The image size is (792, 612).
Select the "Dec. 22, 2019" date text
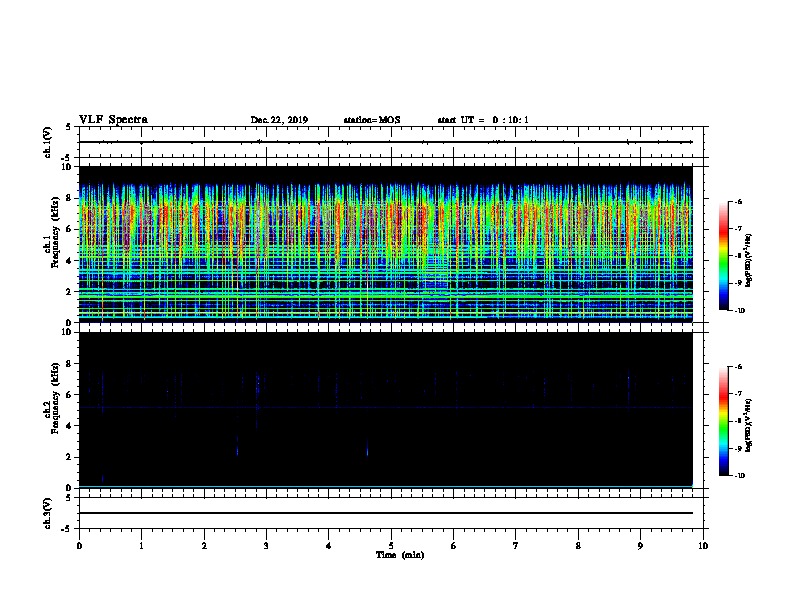279,120
